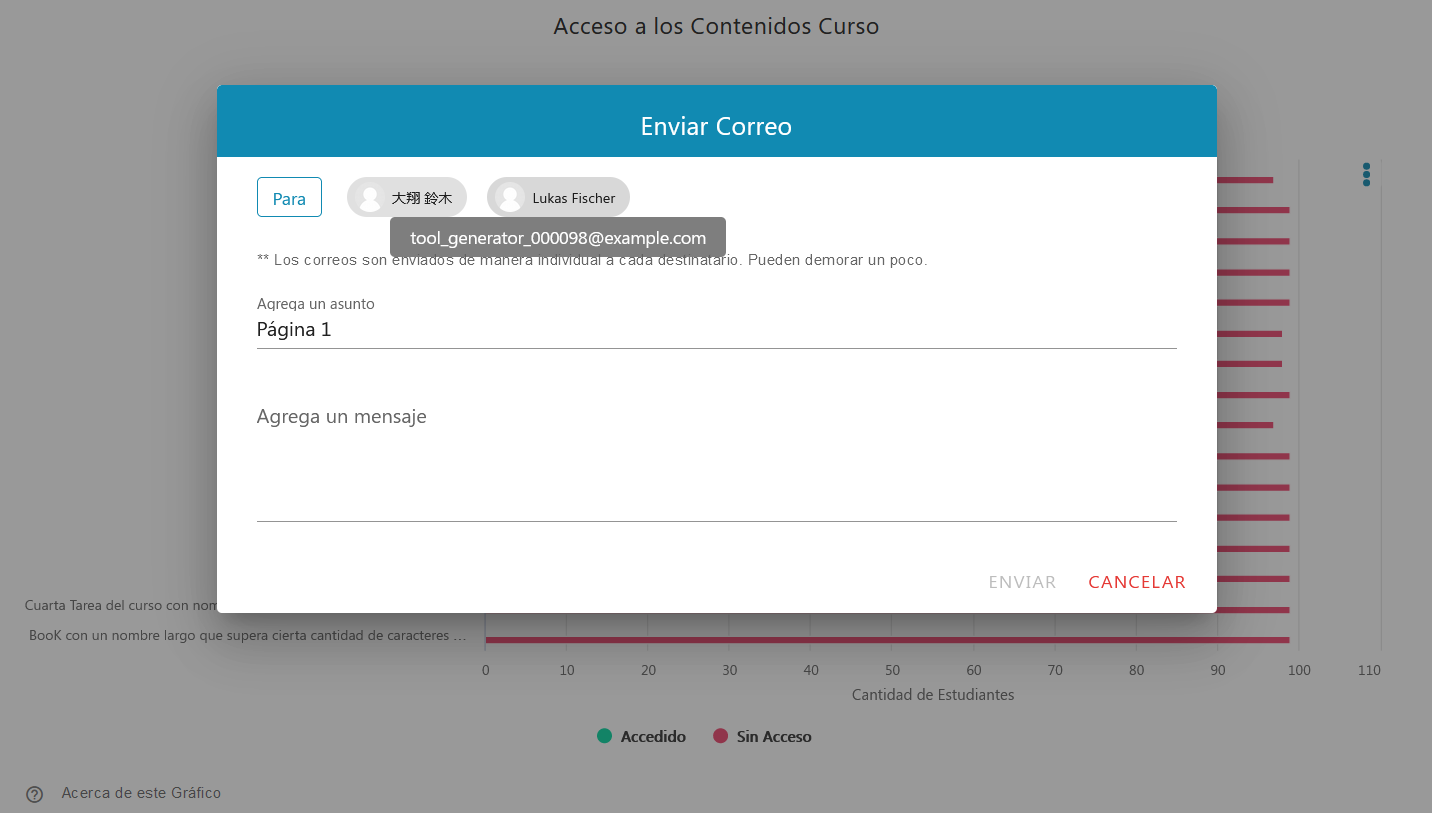Focus the subject field containing Página 1

point(716,329)
